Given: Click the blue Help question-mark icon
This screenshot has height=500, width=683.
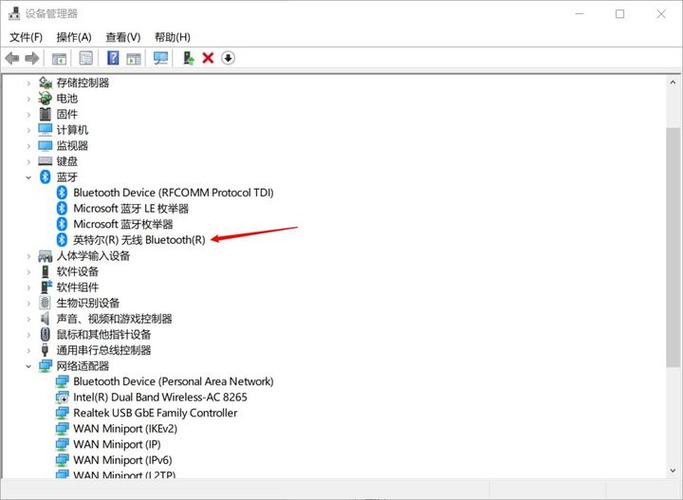Looking at the screenshot, I should [x=113, y=58].
